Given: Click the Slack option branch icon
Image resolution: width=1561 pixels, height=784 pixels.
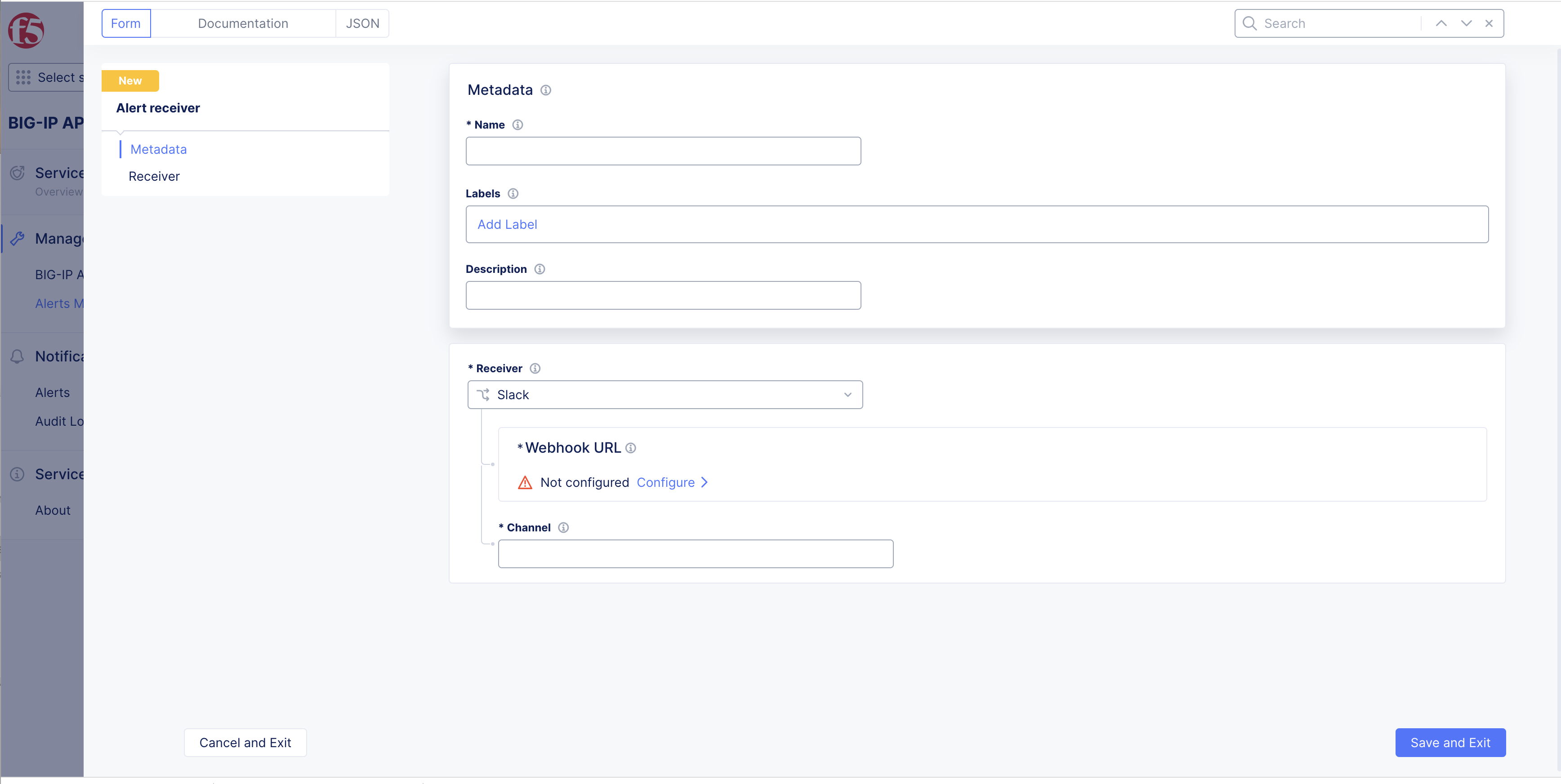Looking at the screenshot, I should point(483,395).
